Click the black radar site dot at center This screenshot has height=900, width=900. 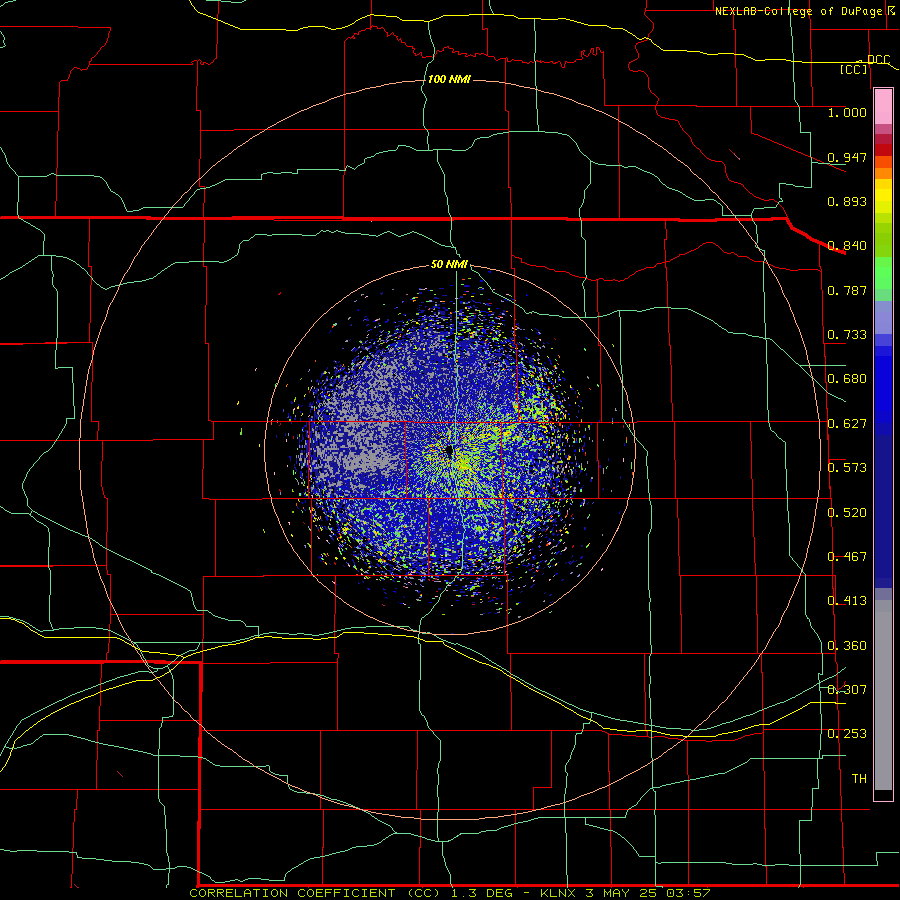coord(449,451)
